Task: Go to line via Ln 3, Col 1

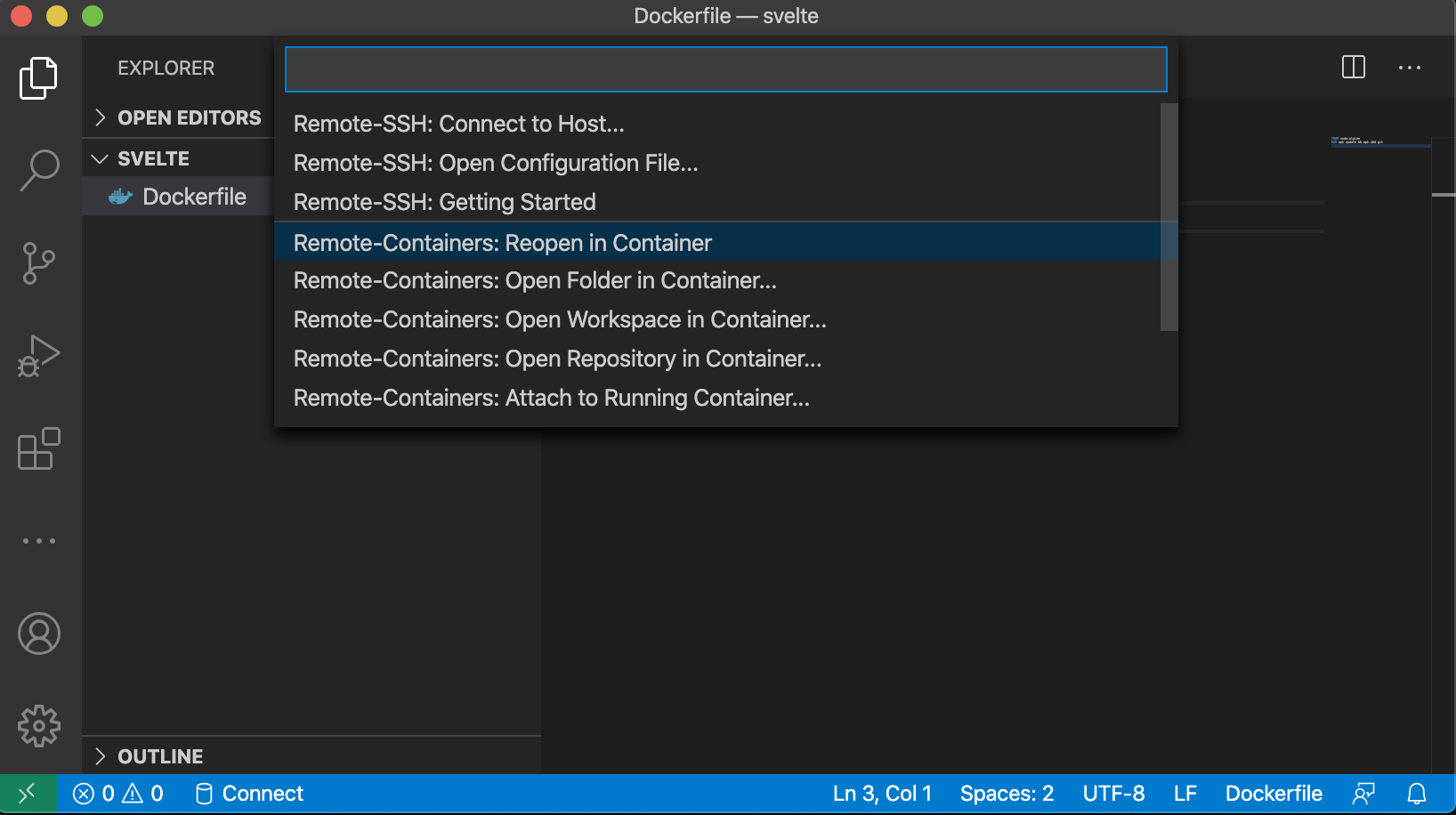Action: [x=882, y=793]
